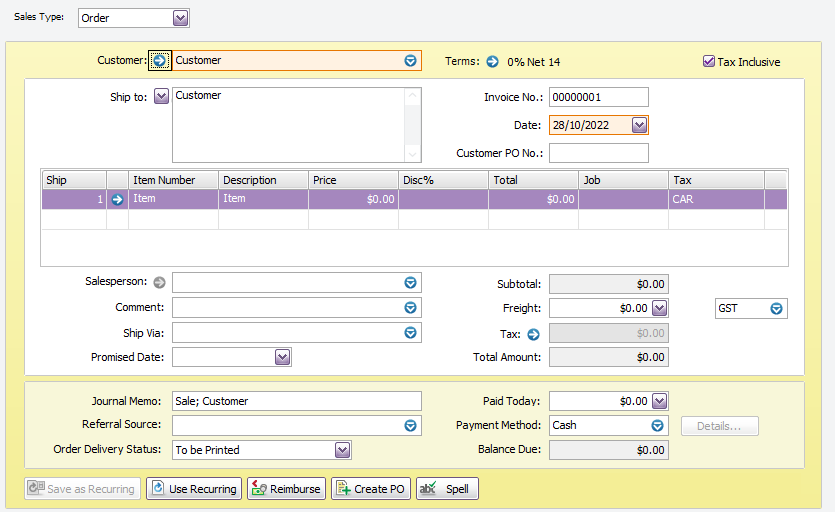
Task: Click the Create PO button
Action: (370, 489)
